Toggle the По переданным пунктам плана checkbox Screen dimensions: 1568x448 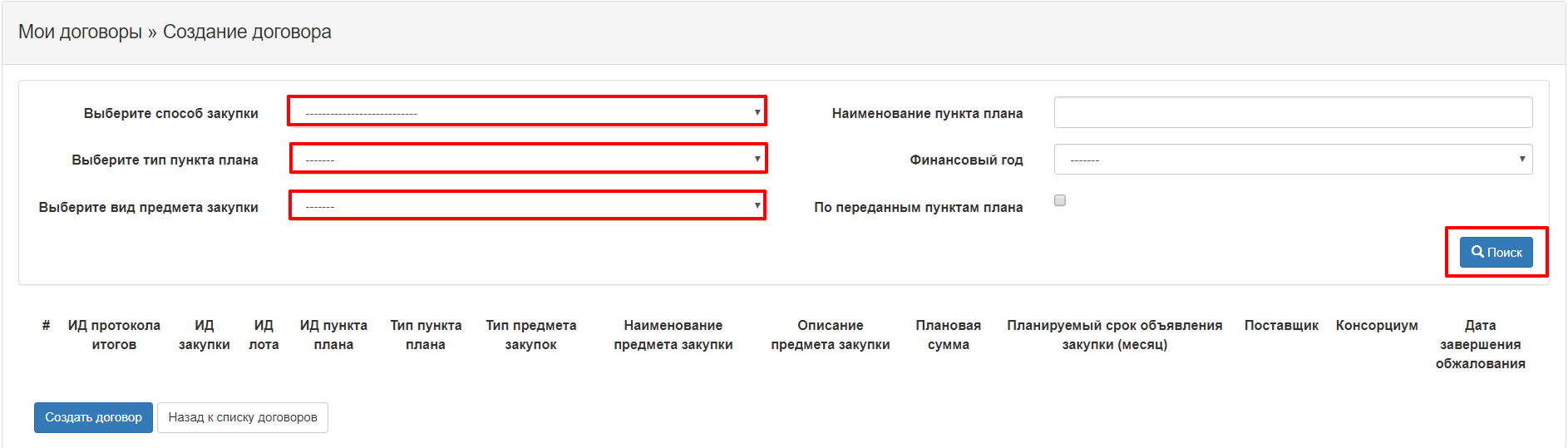pos(1060,200)
